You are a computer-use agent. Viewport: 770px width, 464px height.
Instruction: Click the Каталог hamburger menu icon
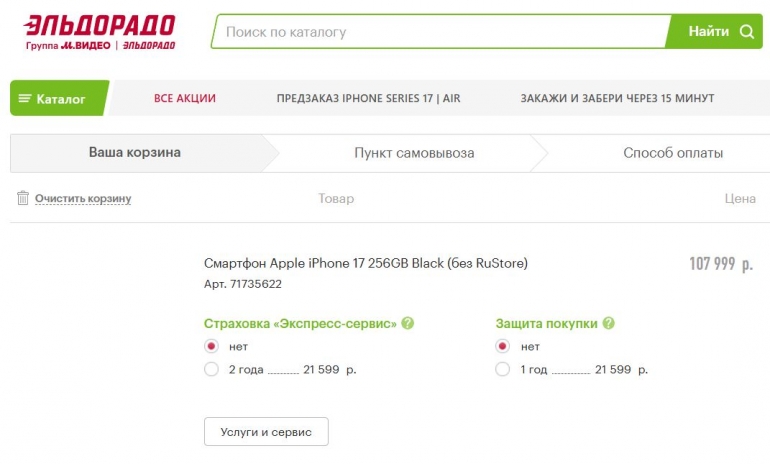(25, 99)
